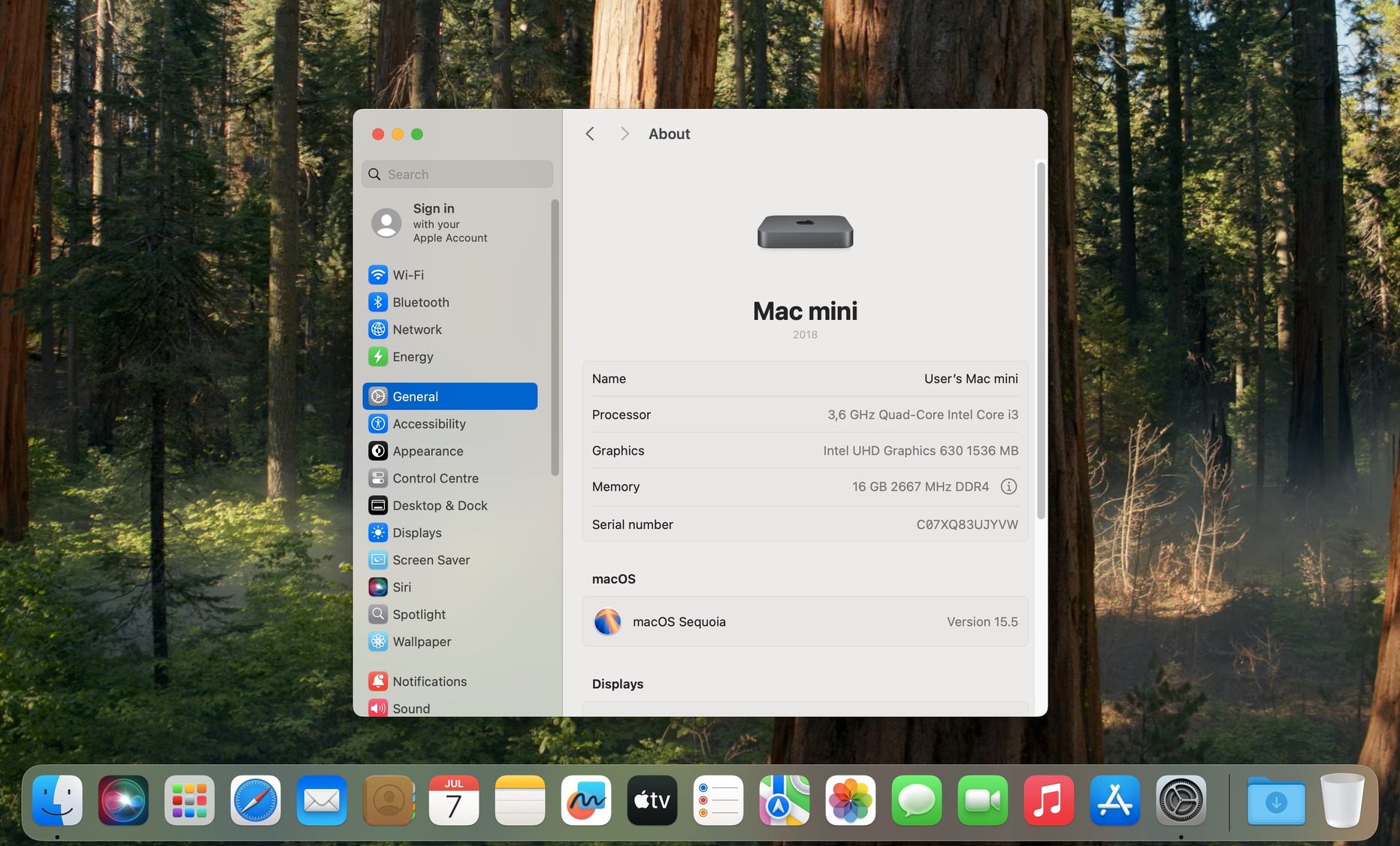Open Contacts from the Dock
1400x846 pixels.
388,800
